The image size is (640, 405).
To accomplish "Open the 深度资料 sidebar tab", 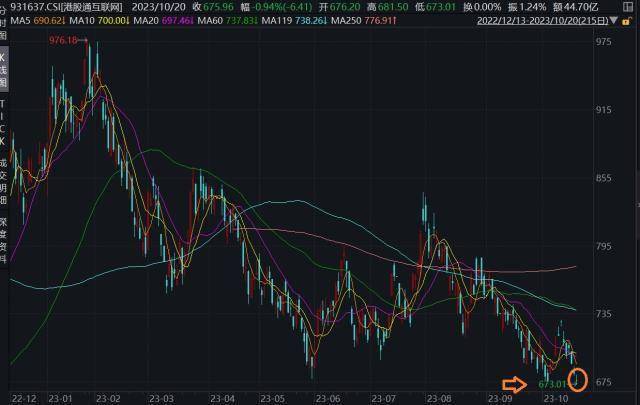I will (4, 237).
